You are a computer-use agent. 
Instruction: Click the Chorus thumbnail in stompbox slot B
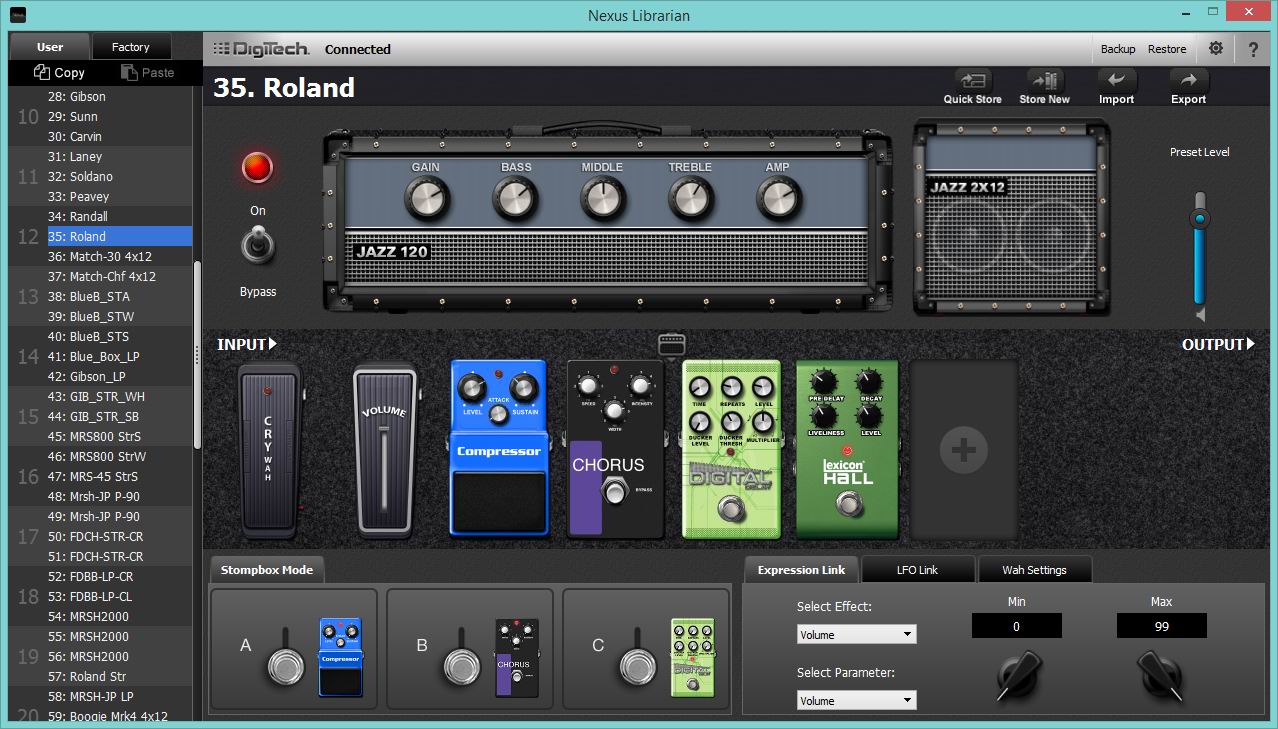[x=517, y=656]
